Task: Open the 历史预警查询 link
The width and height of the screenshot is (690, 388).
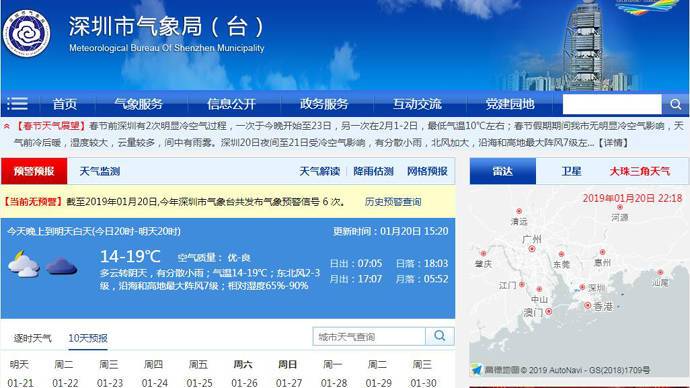Action: click(393, 202)
